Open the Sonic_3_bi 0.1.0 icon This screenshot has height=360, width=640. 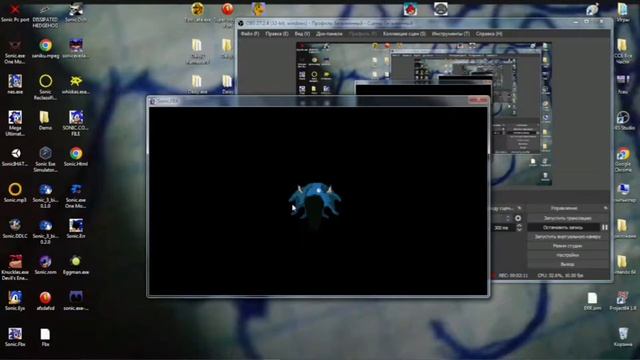(x=45, y=189)
